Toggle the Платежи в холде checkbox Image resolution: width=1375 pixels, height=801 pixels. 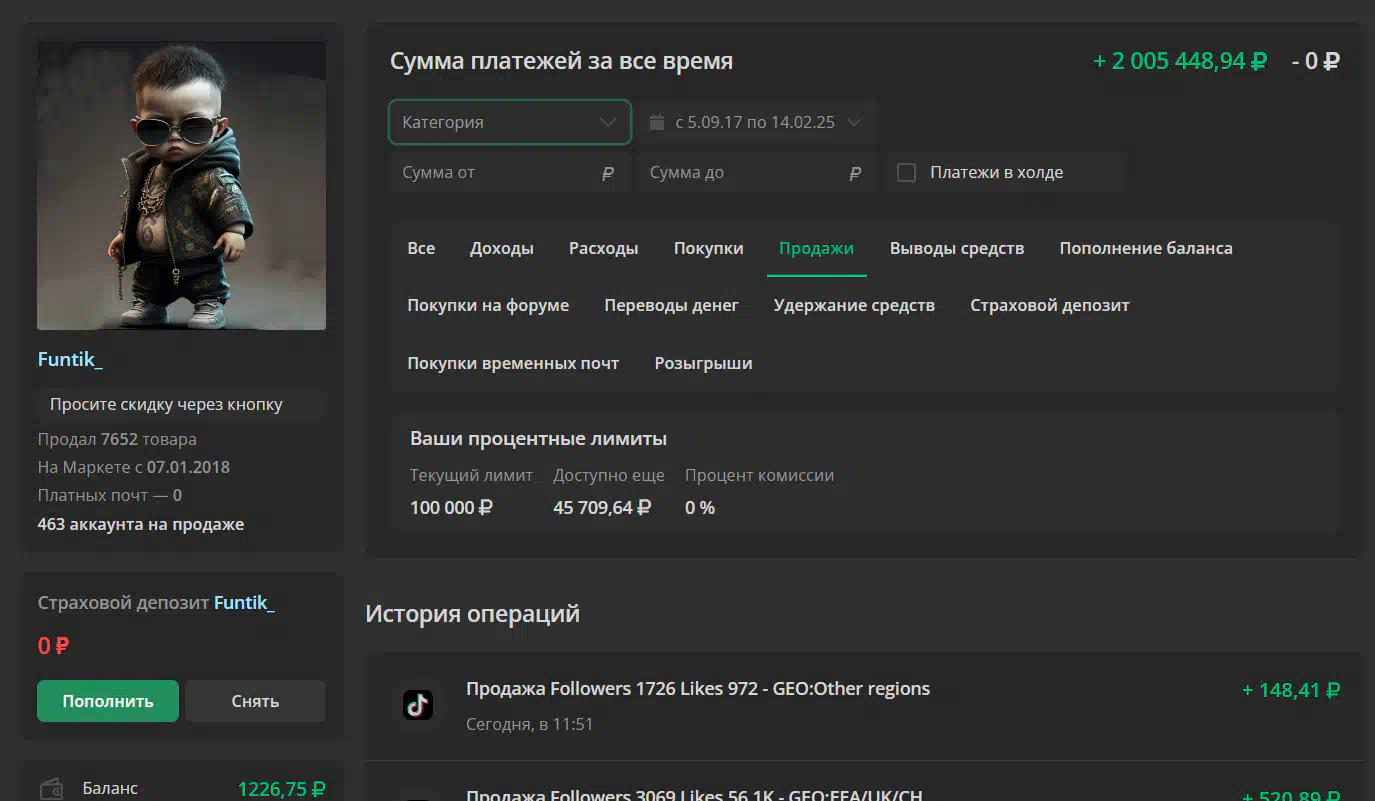pos(907,172)
